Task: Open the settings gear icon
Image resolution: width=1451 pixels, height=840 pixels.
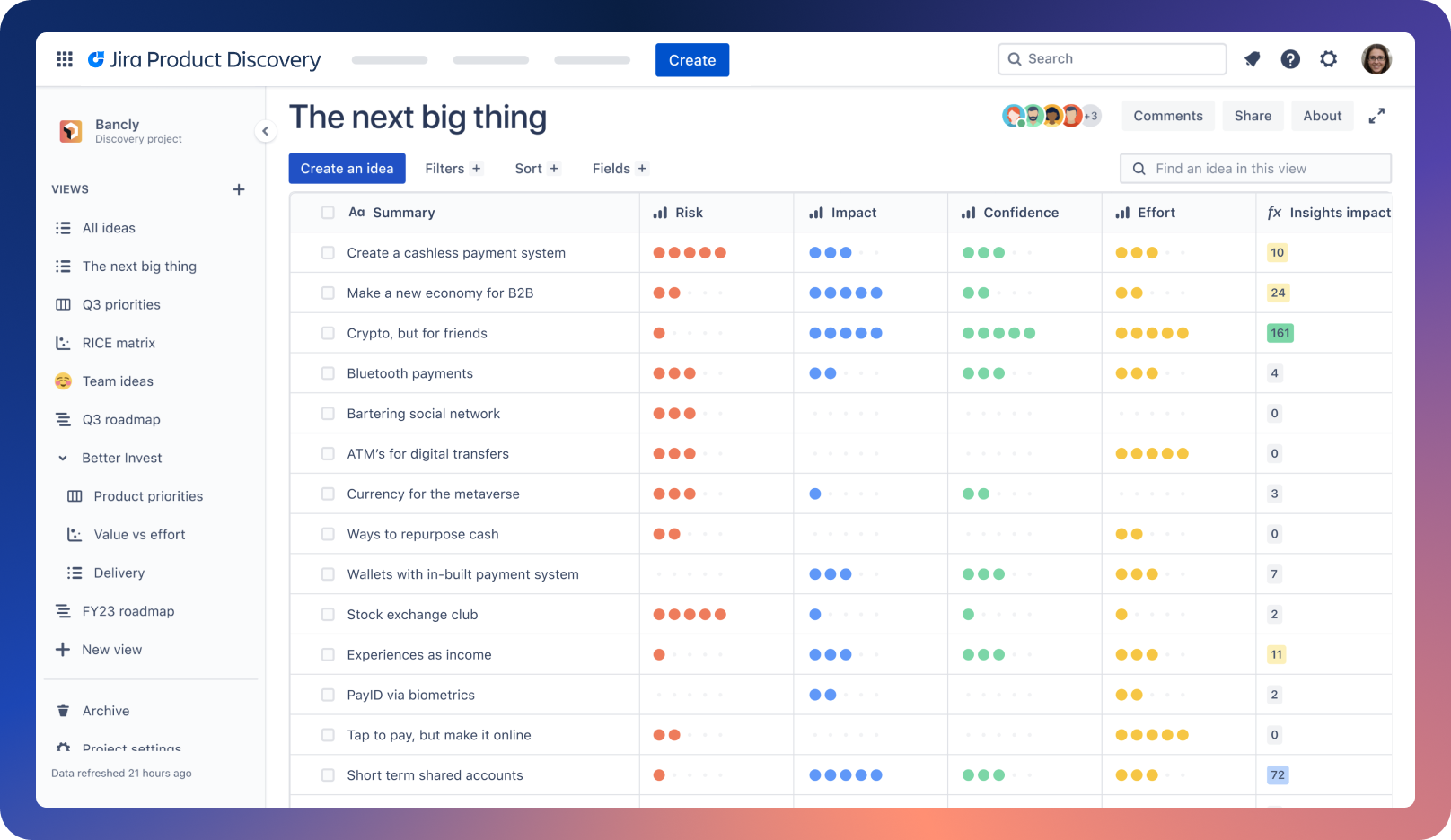Action: [1328, 59]
